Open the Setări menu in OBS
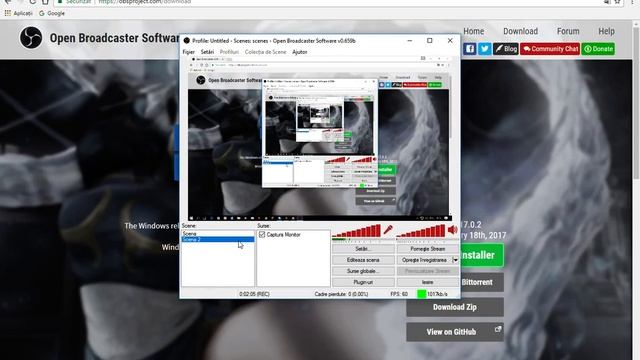Image resolution: width=640 pixels, height=360 pixels. coord(207,52)
